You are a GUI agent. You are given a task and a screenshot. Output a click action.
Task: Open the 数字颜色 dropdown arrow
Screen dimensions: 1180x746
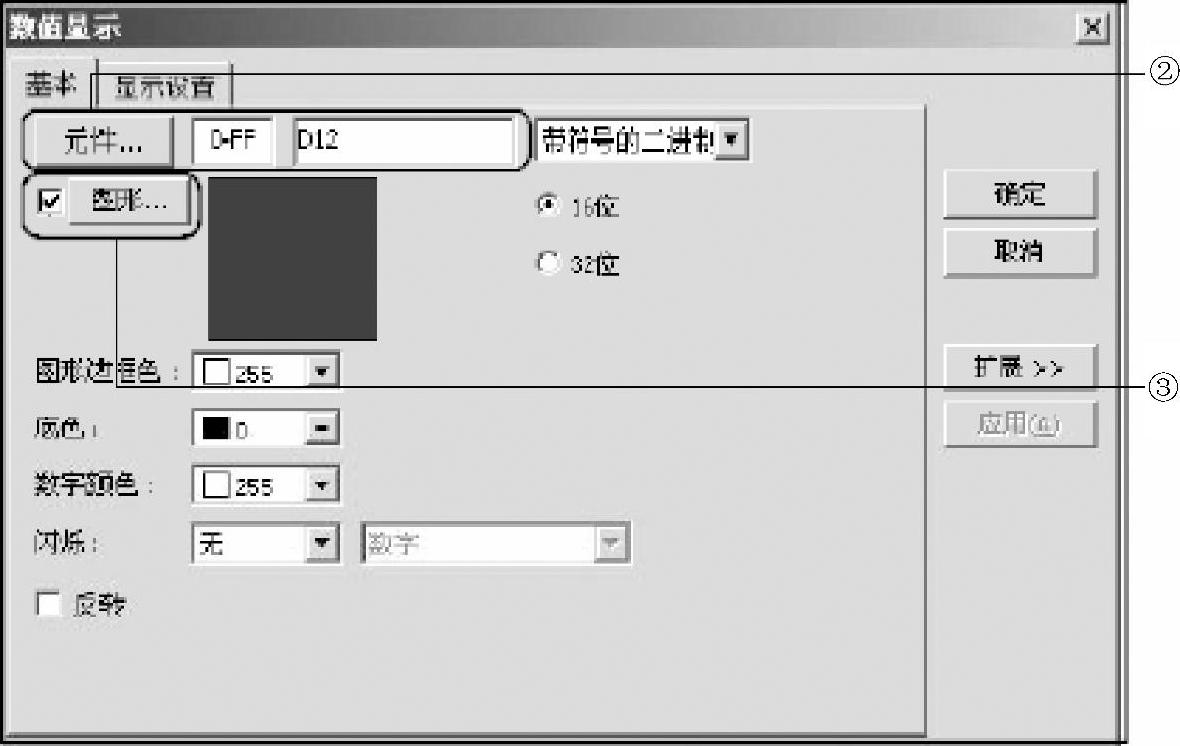coord(321,485)
